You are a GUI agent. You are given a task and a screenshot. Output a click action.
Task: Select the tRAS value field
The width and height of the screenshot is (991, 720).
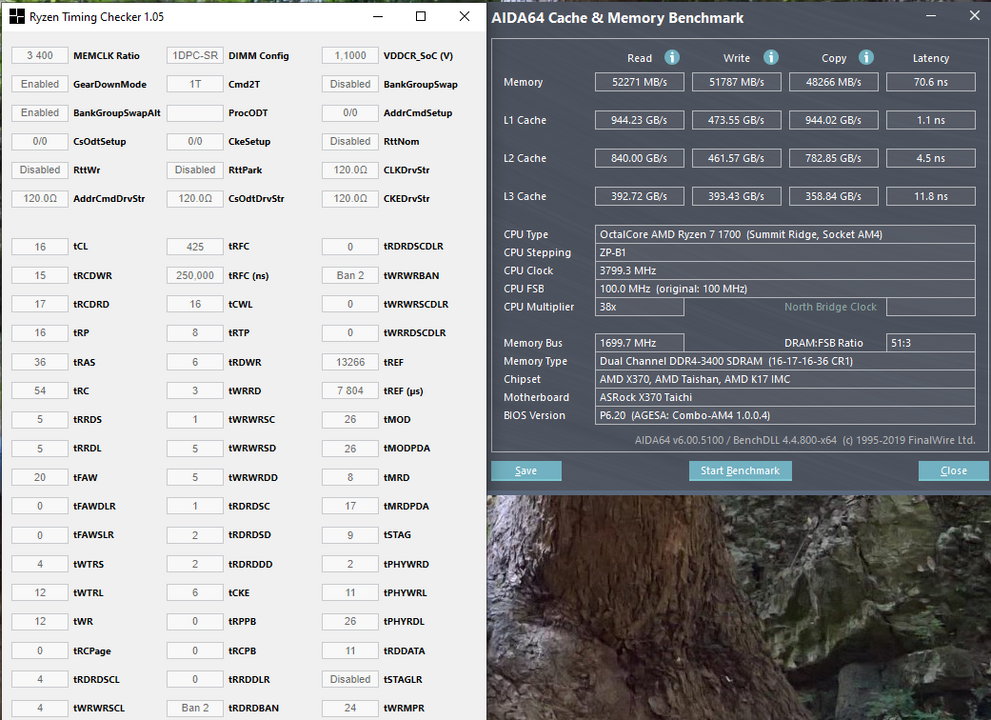pos(40,362)
